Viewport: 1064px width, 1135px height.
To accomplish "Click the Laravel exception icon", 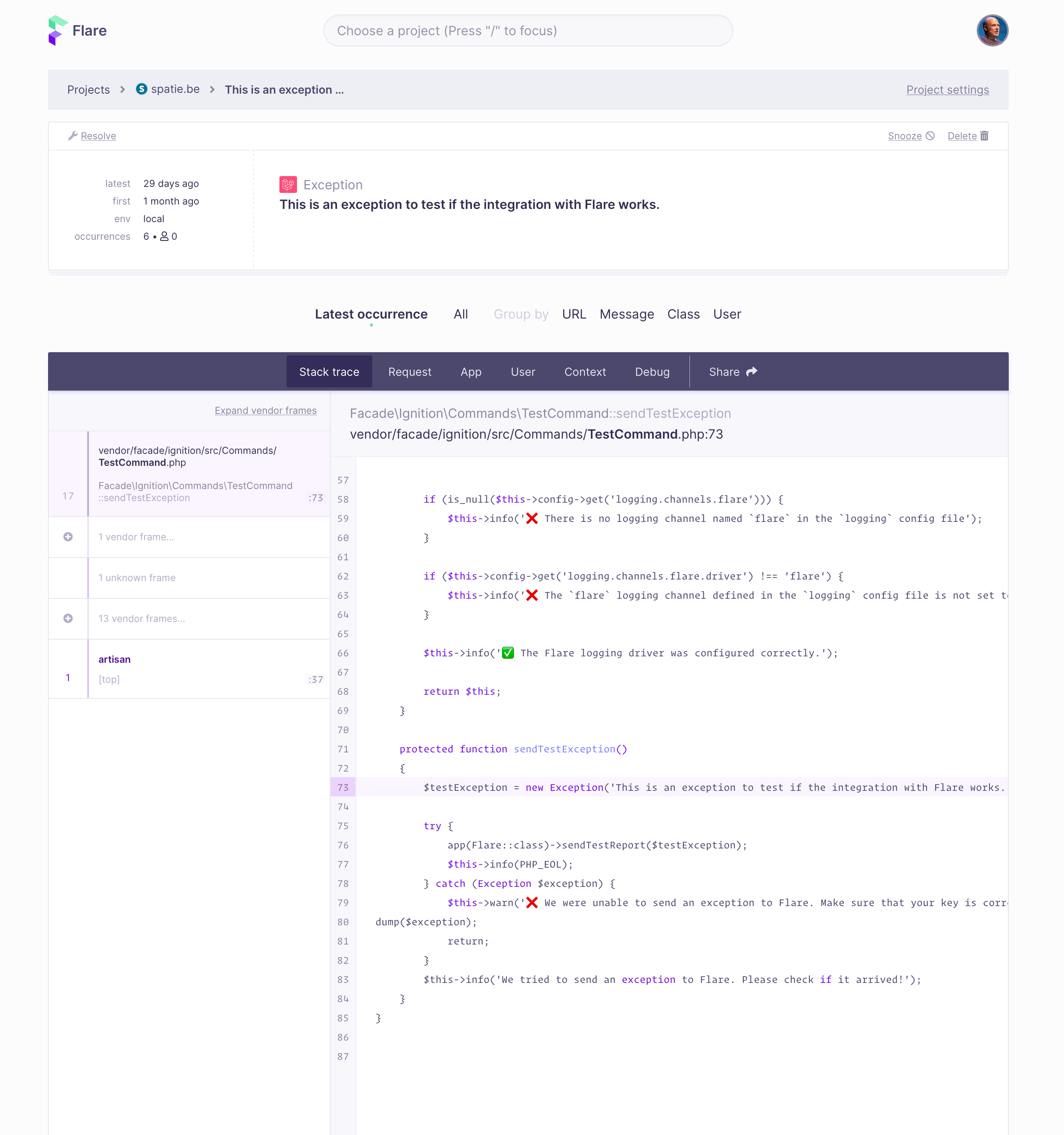I will pyautogui.click(x=288, y=184).
